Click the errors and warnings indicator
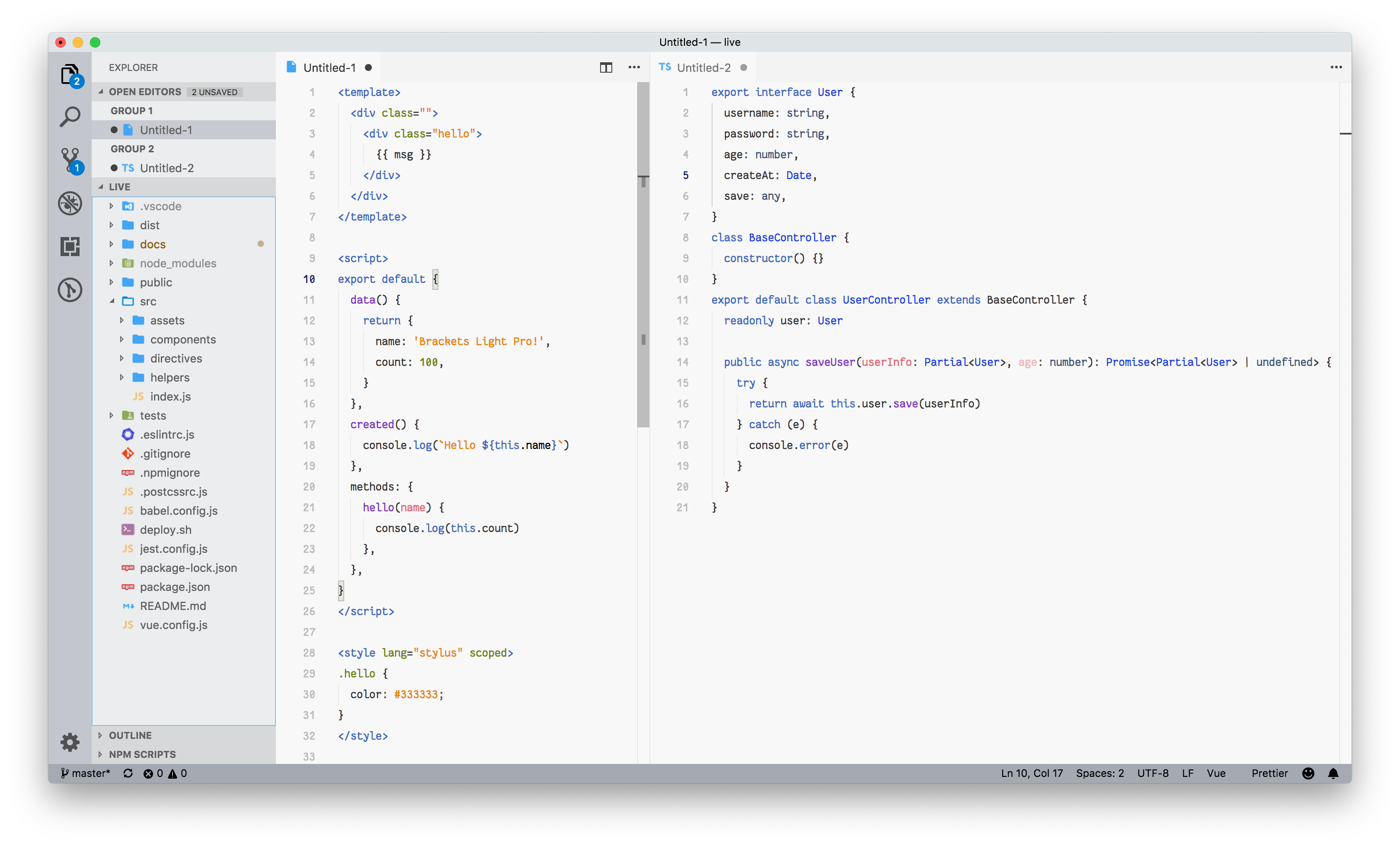1400x847 pixels. (165, 773)
